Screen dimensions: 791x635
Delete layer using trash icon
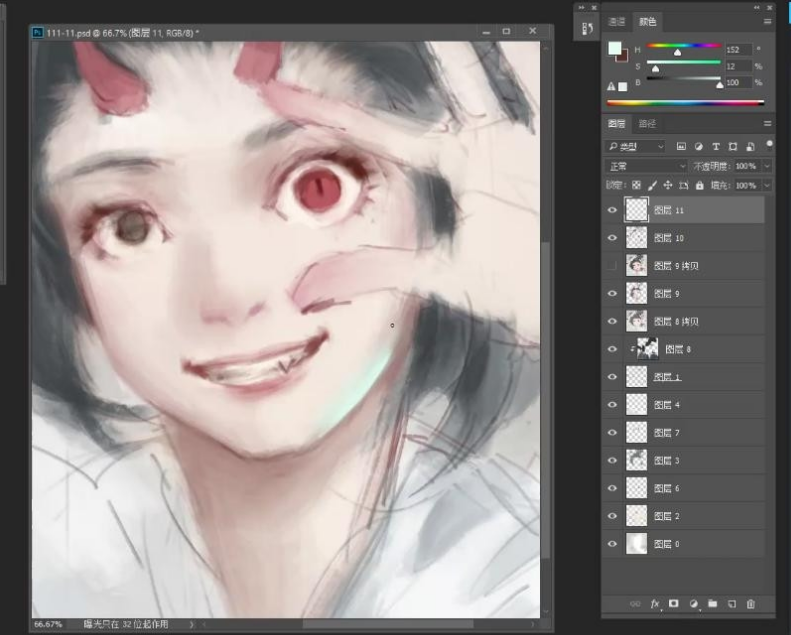[x=750, y=604]
